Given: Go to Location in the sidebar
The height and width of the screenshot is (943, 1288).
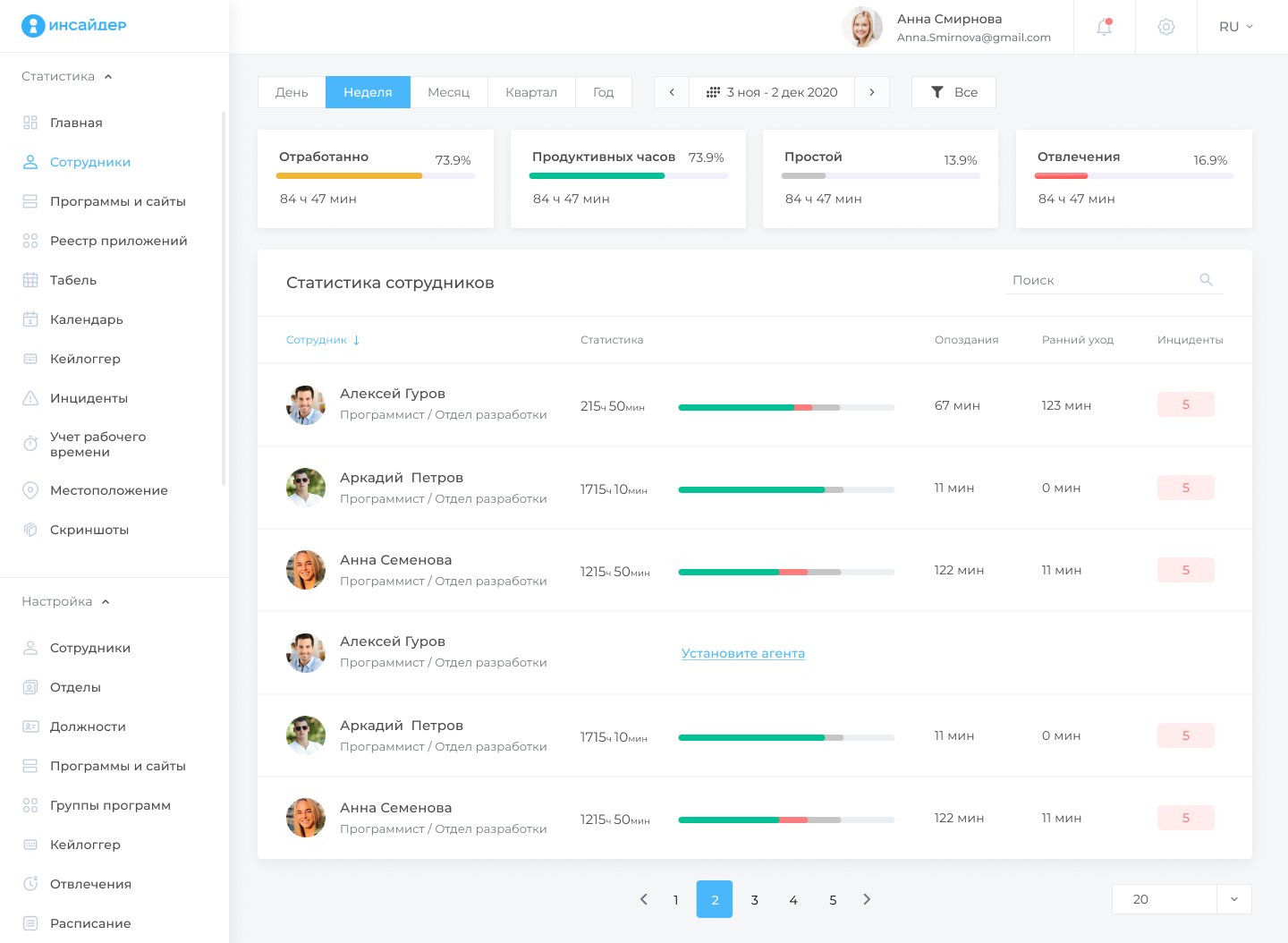Looking at the screenshot, I should point(108,490).
